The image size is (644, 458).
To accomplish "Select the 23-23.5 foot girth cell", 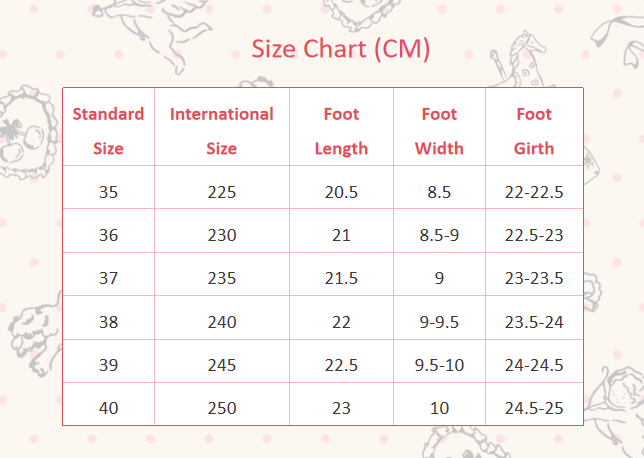I will click(534, 279).
